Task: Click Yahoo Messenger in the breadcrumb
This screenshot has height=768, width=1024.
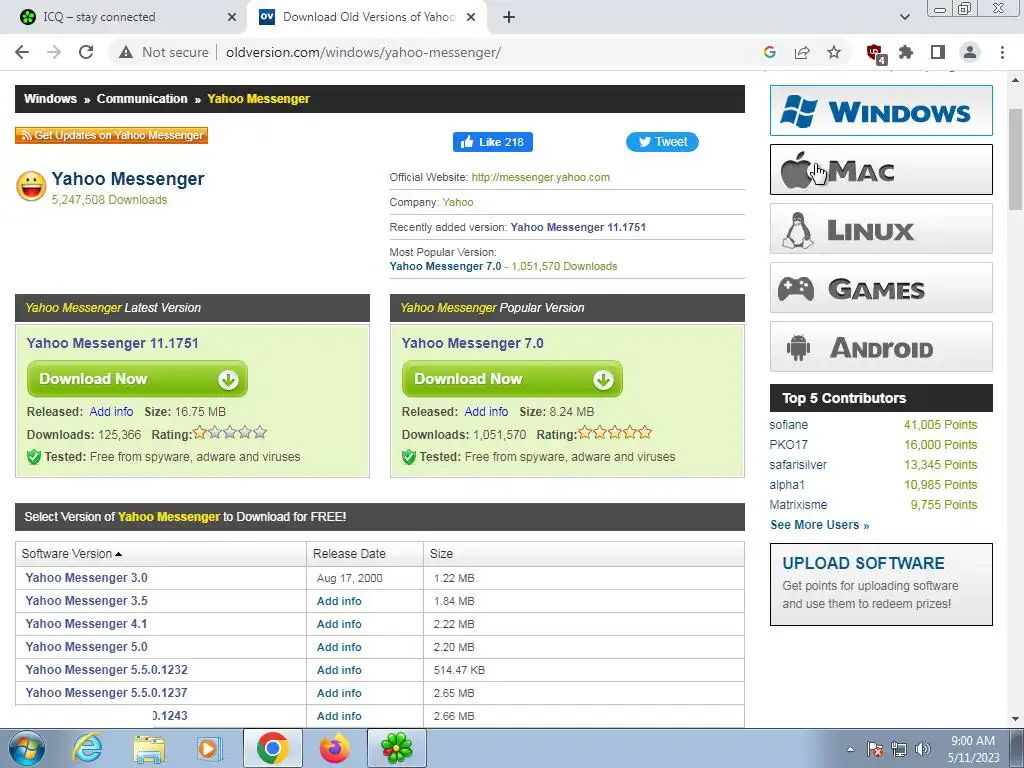Action: pyautogui.click(x=258, y=99)
